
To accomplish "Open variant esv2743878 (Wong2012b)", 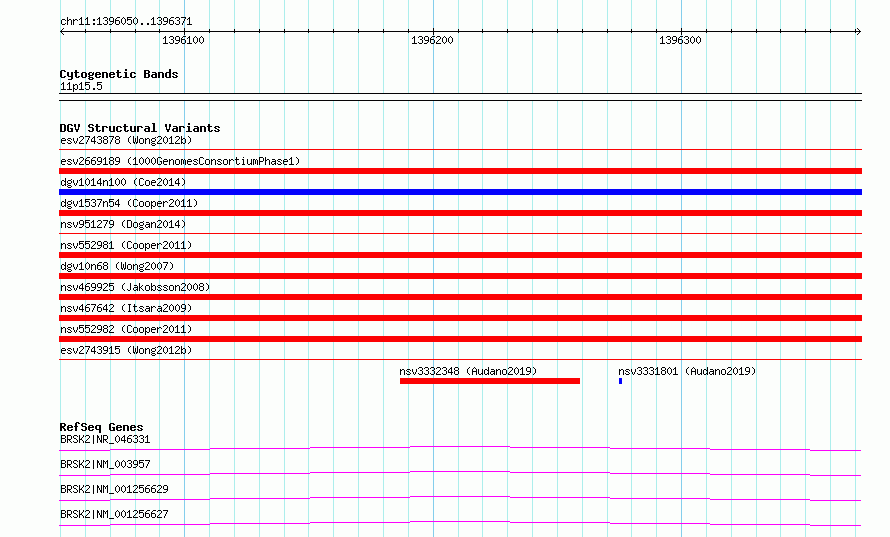I will pyautogui.click(x=126, y=140).
